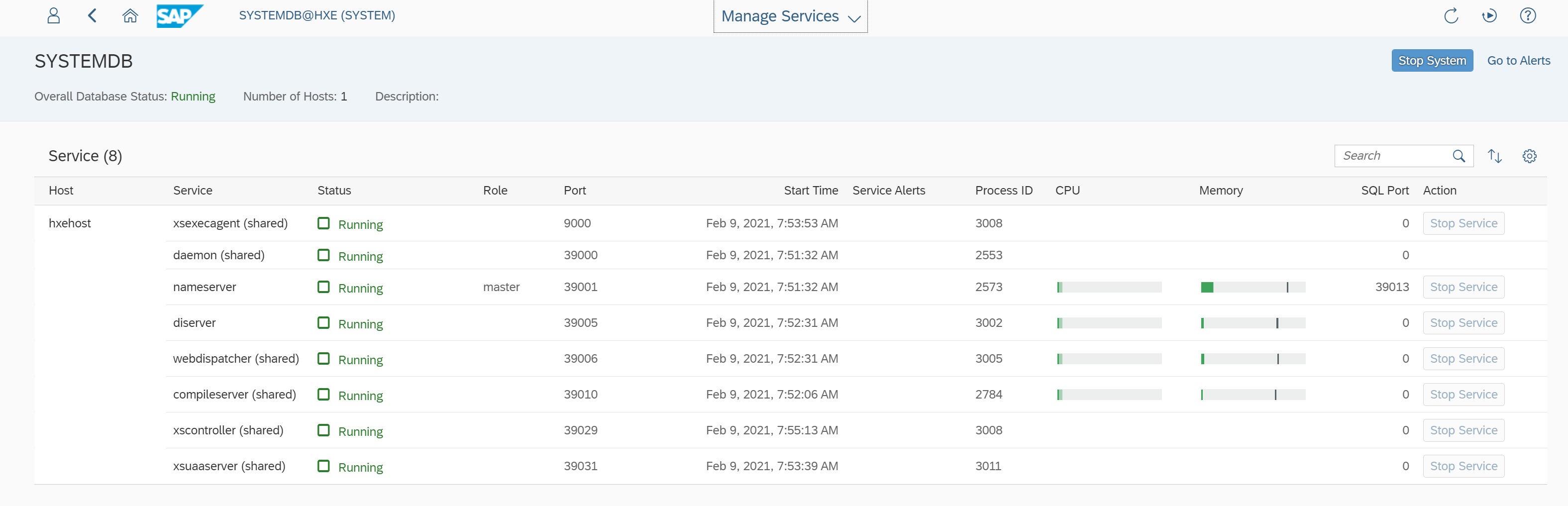Click the back navigation arrow
This screenshot has height=506, width=1568.
pyautogui.click(x=93, y=16)
